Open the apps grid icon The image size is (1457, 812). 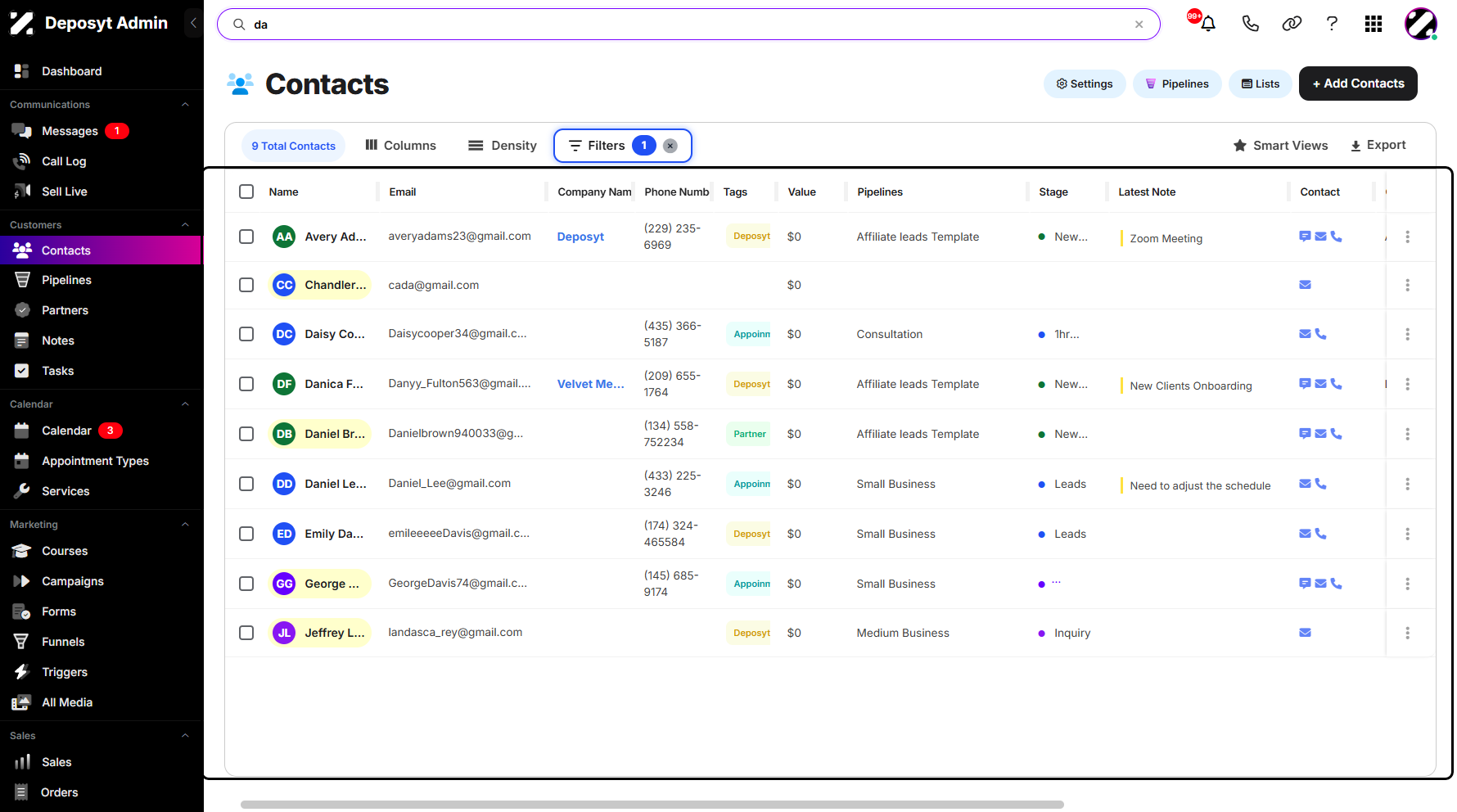1374,24
